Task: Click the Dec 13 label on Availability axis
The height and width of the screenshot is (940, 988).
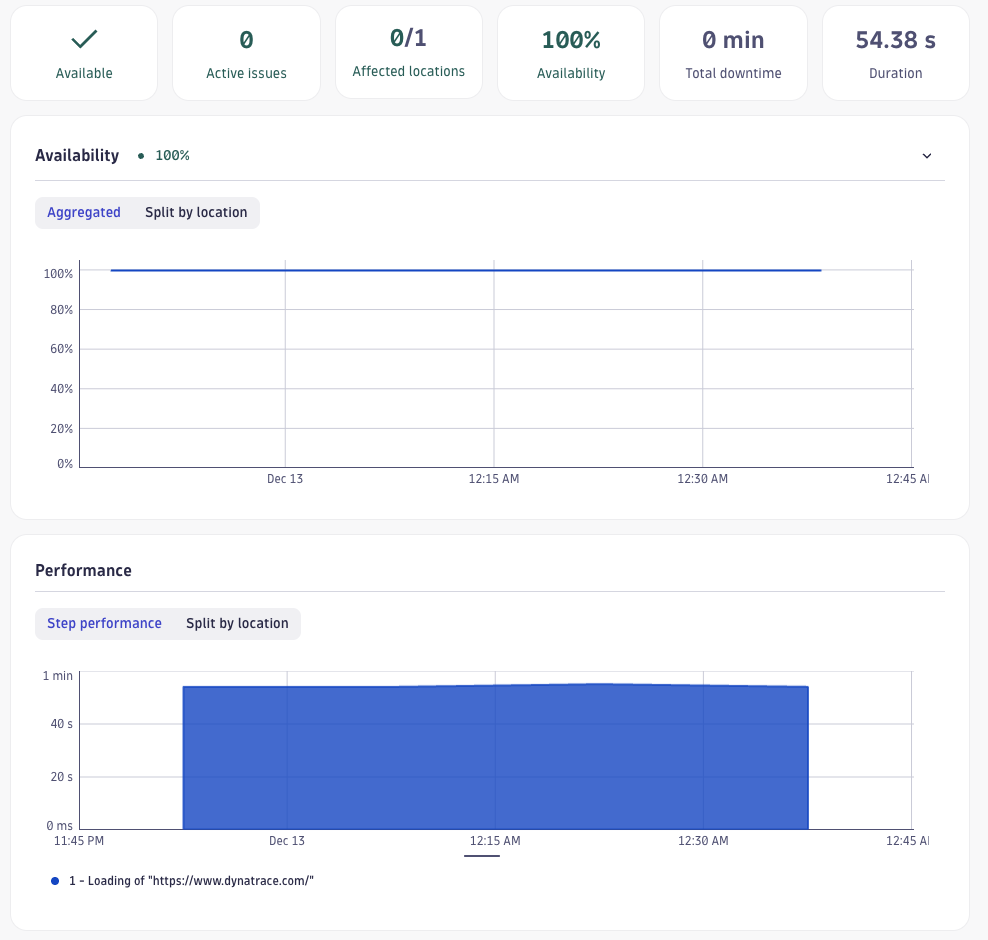Action: point(285,478)
